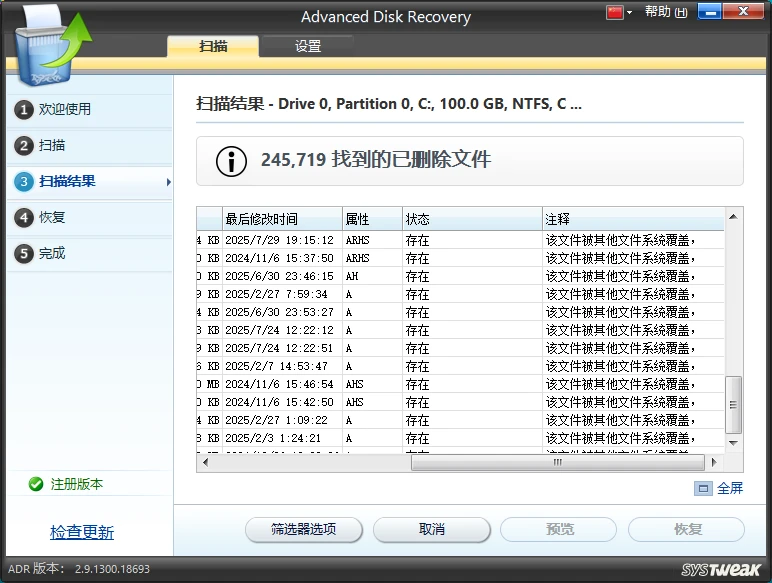Select row dated 2025/6/30 23:46:15
The width and height of the screenshot is (772, 583).
460,276
